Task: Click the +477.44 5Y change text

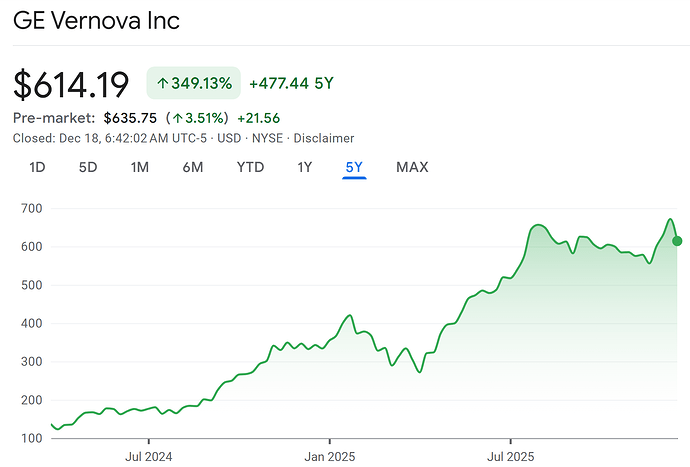Action: click(291, 83)
